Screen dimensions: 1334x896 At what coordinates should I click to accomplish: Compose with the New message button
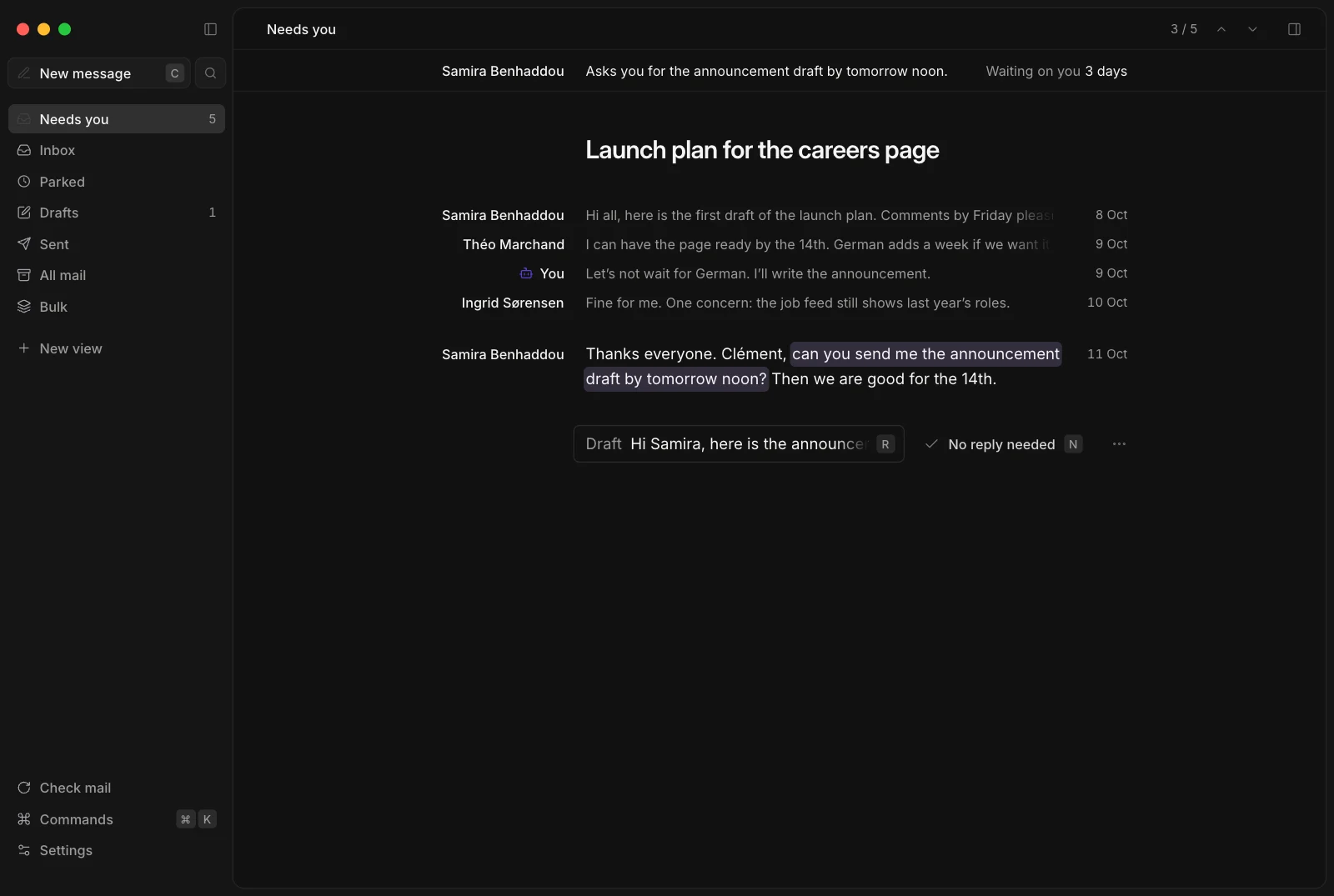click(99, 73)
